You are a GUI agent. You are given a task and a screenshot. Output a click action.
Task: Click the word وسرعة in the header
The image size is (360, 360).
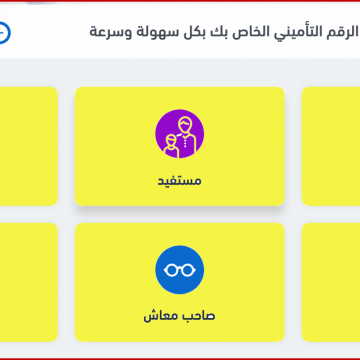pos(110,32)
